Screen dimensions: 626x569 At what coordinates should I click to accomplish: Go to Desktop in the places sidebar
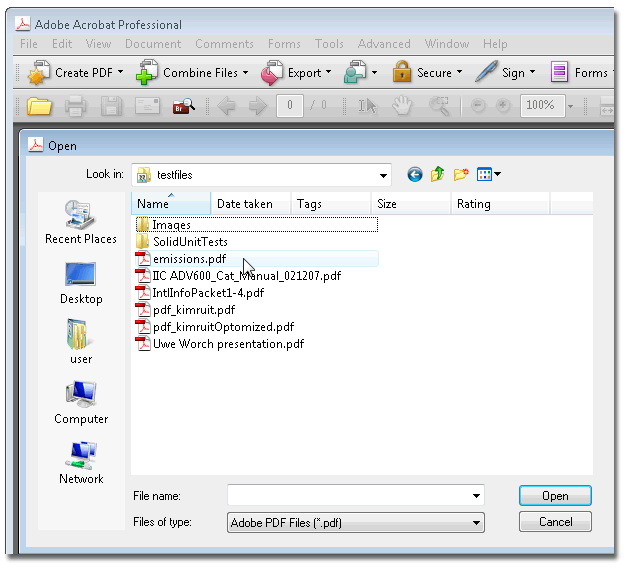[x=81, y=284]
